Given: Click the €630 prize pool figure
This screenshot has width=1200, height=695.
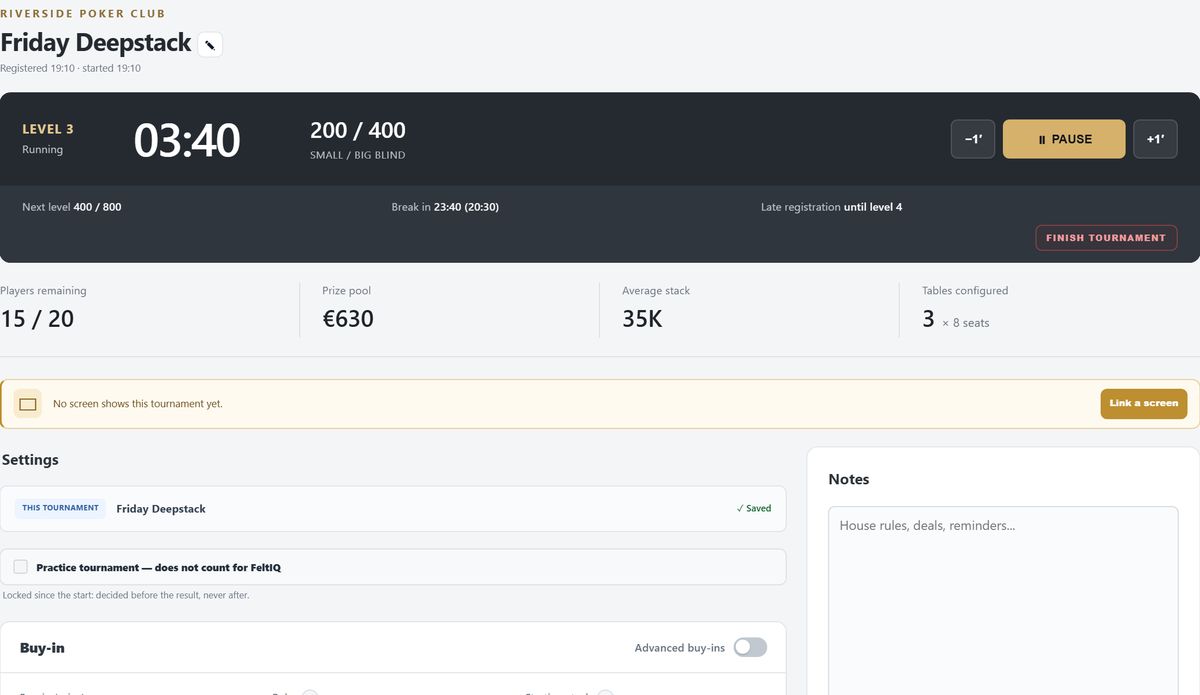Looking at the screenshot, I should coord(348,319).
